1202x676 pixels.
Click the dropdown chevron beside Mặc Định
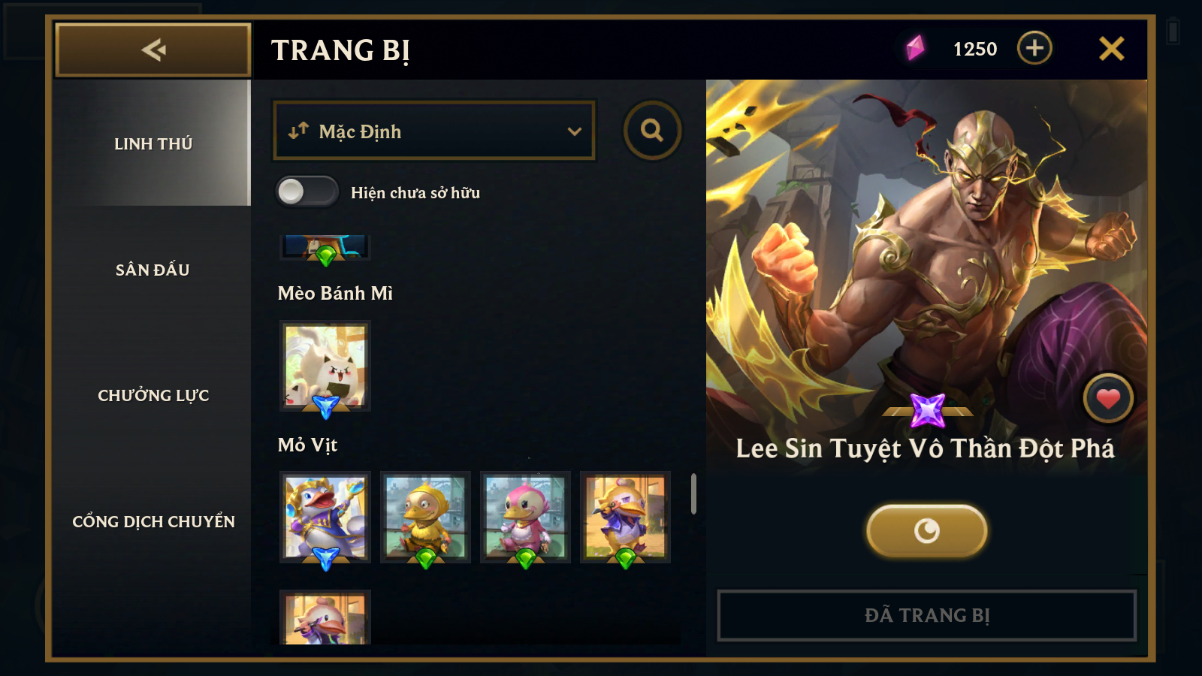click(x=574, y=132)
